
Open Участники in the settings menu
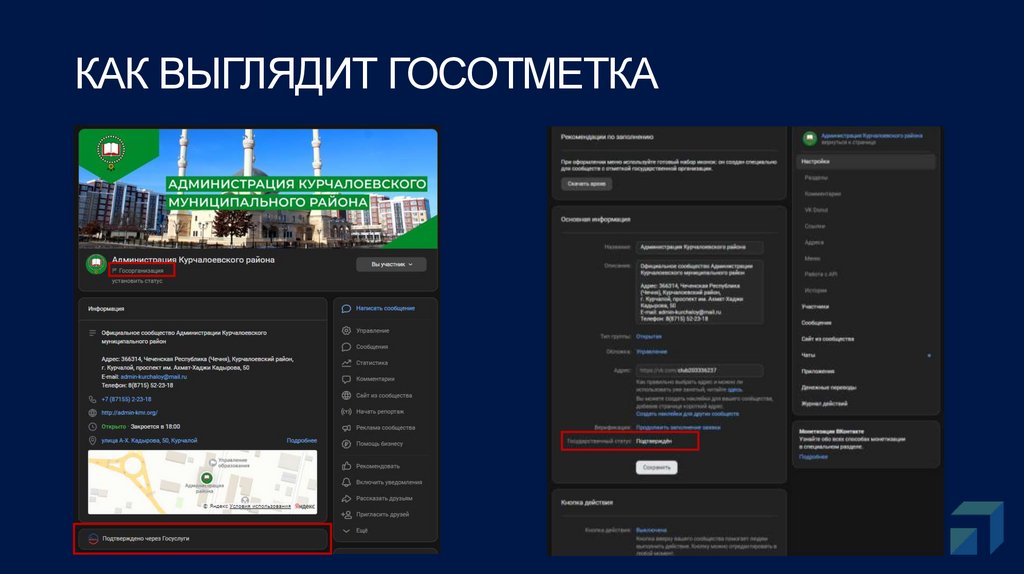(816, 306)
